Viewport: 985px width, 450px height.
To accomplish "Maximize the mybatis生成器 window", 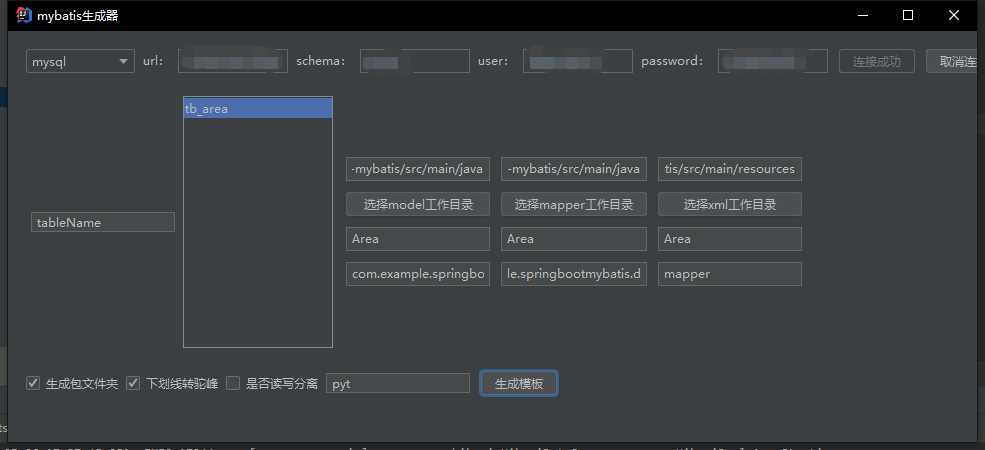I will point(908,16).
